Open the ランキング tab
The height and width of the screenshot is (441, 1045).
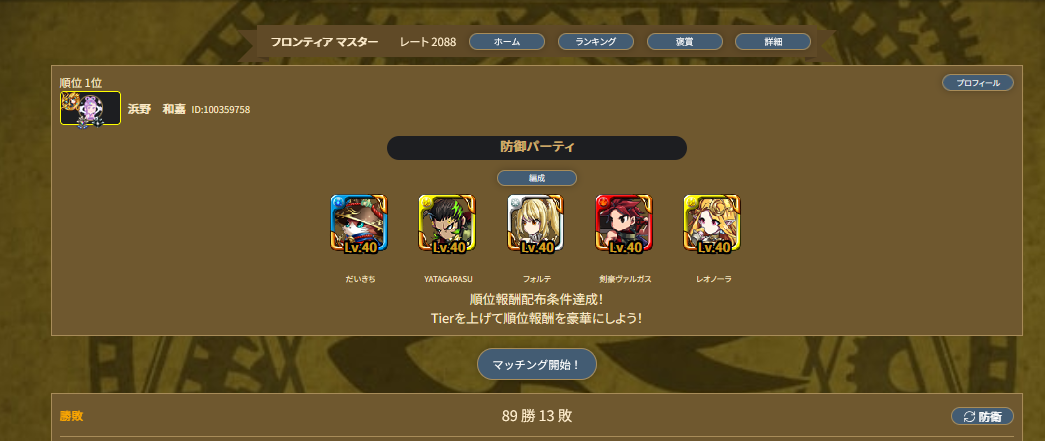point(596,42)
